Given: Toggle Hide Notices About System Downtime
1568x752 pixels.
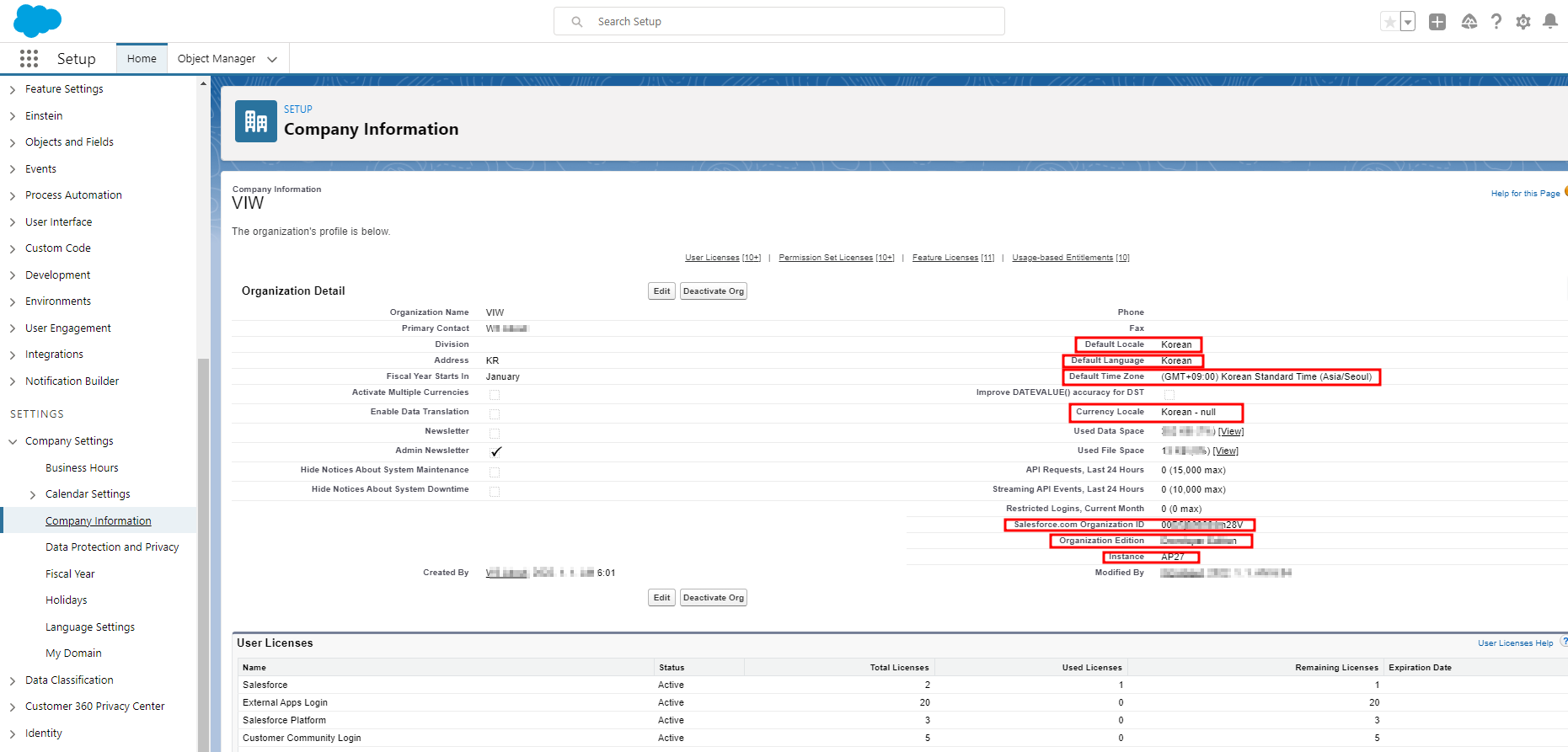Looking at the screenshot, I should (x=495, y=491).
